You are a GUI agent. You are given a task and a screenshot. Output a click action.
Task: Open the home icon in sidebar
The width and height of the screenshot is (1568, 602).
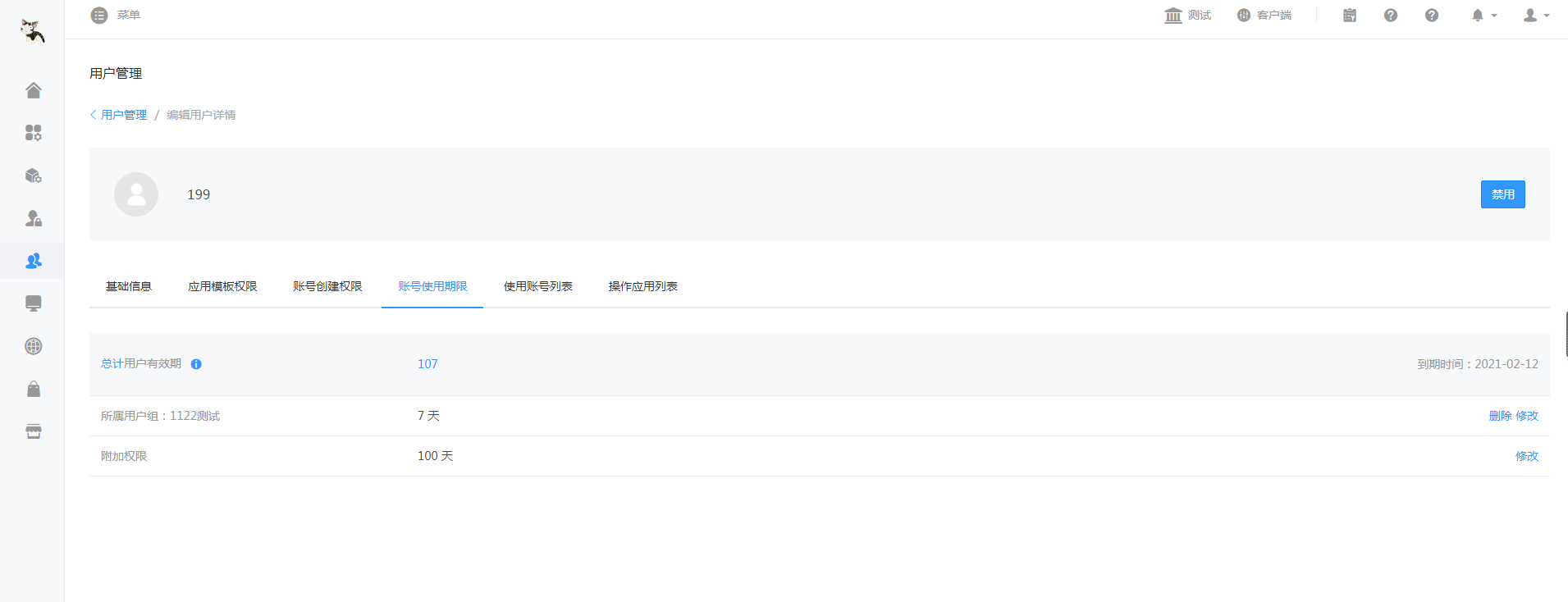click(x=33, y=90)
